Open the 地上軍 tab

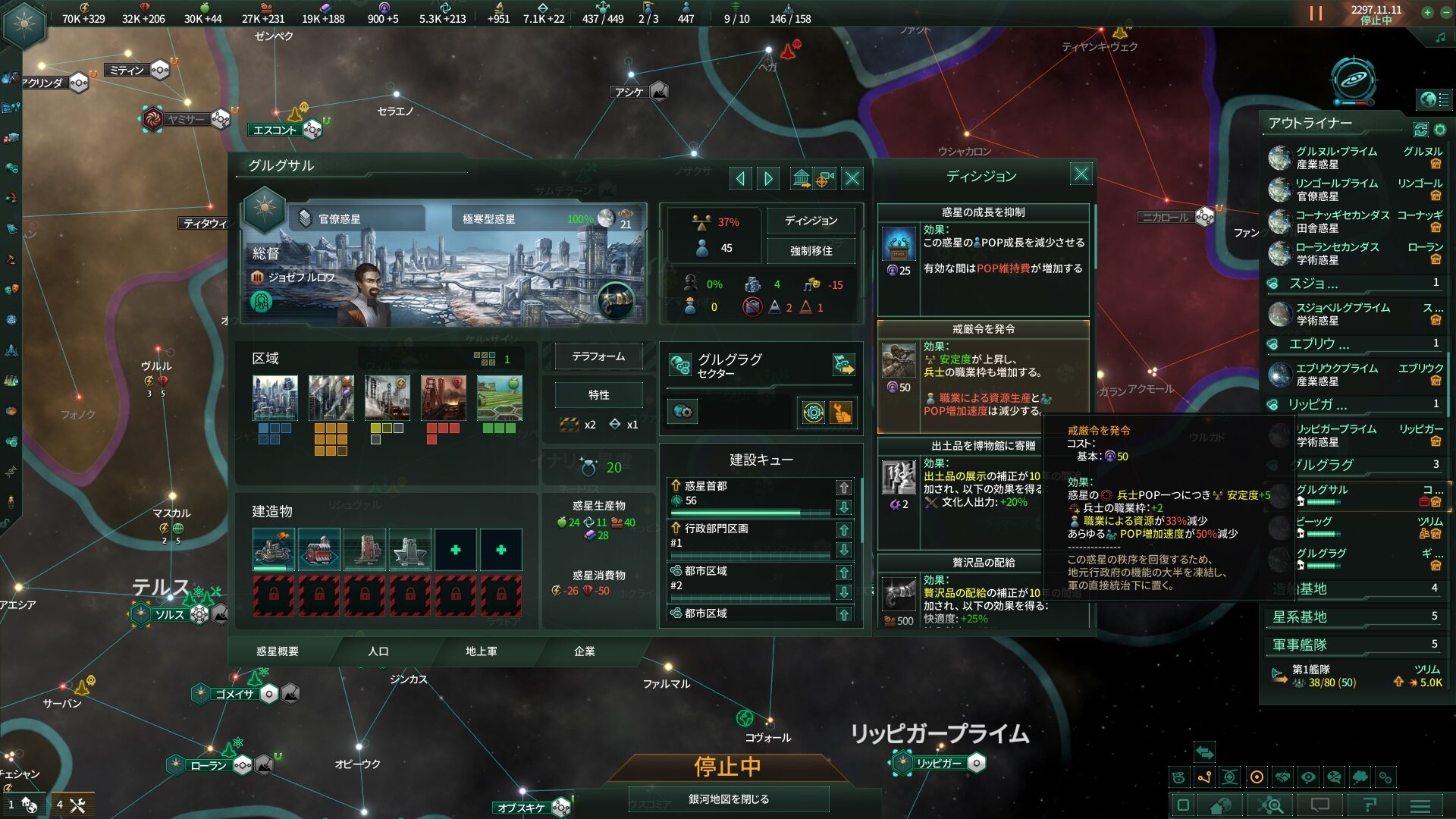[481, 651]
